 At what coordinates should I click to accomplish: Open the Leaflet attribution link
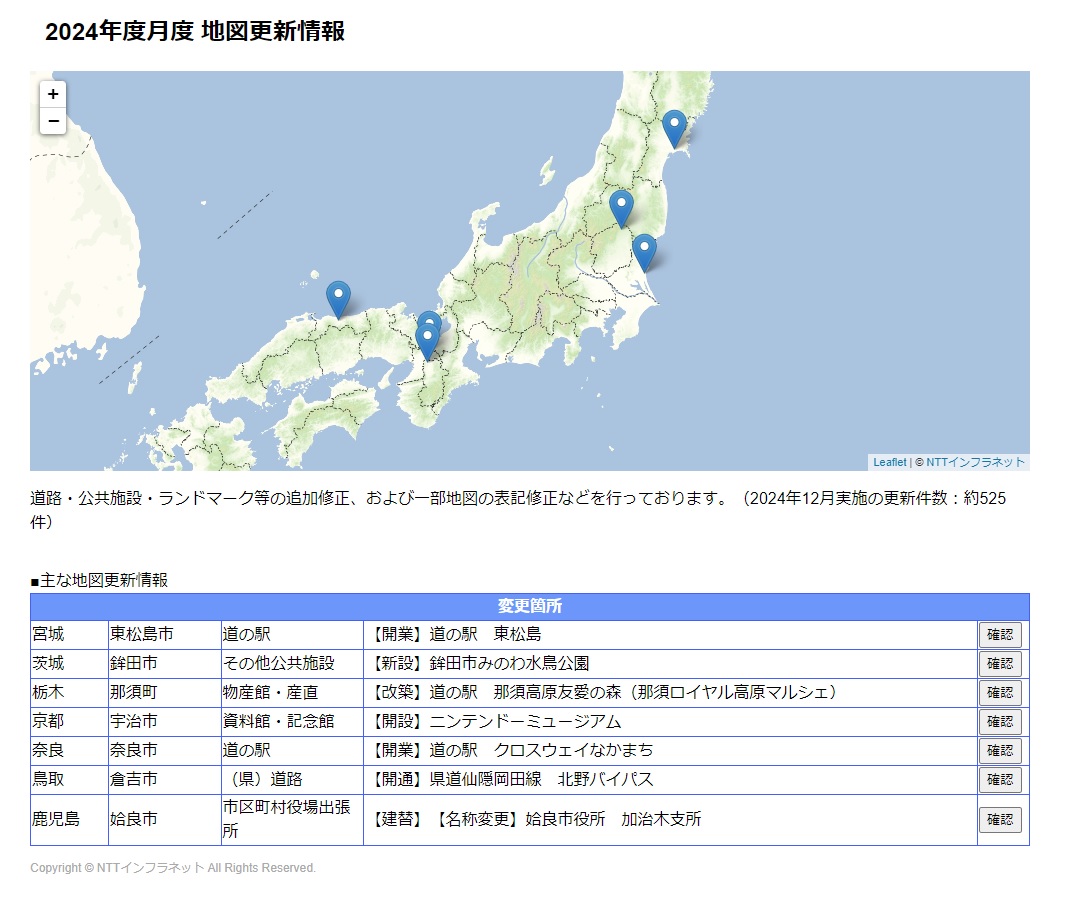tap(889, 462)
